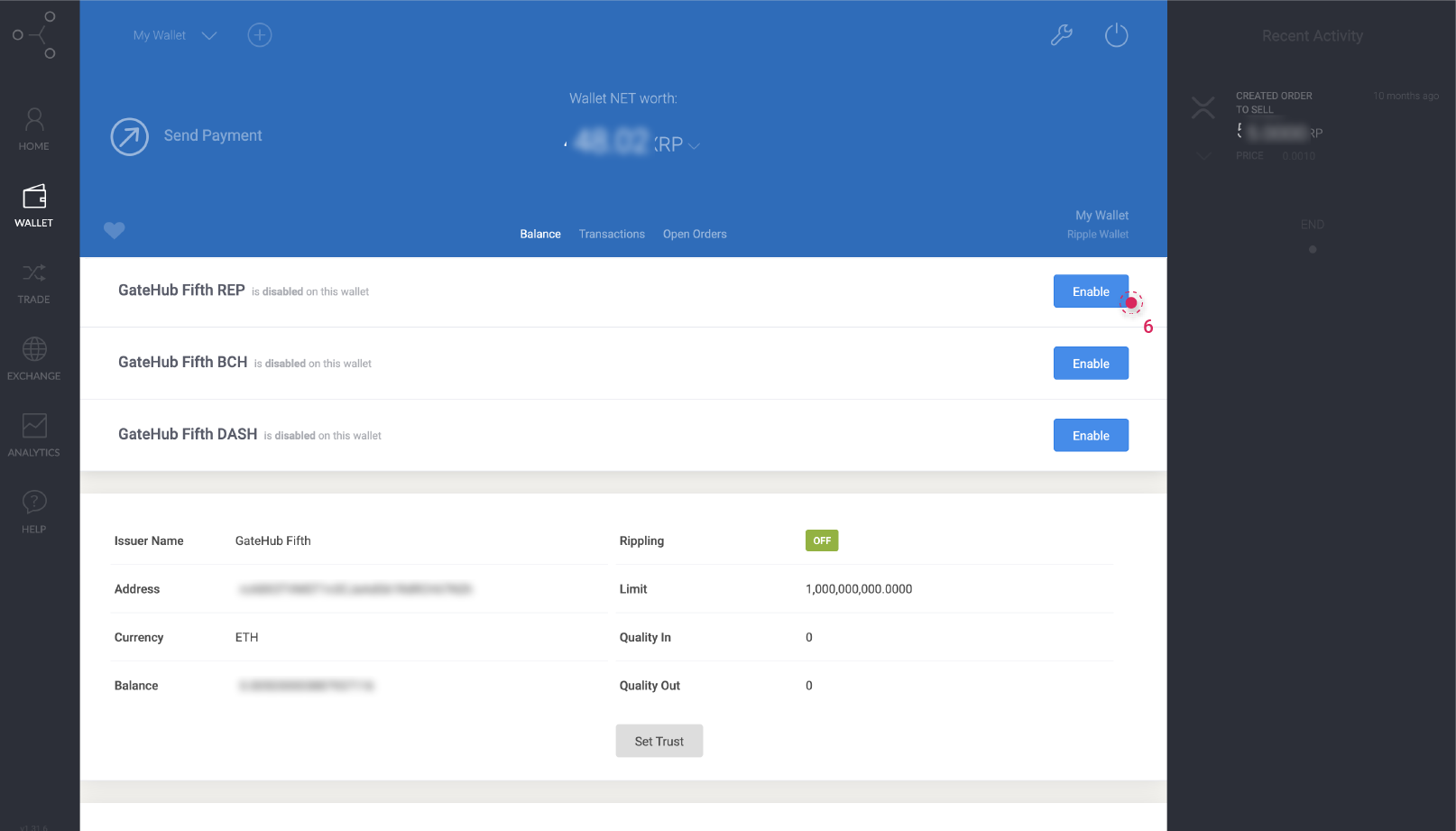Go to Home in the sidebar
Image resolution: width=1456 pixels, height=831 pixels.
click(x=34, y=129)
